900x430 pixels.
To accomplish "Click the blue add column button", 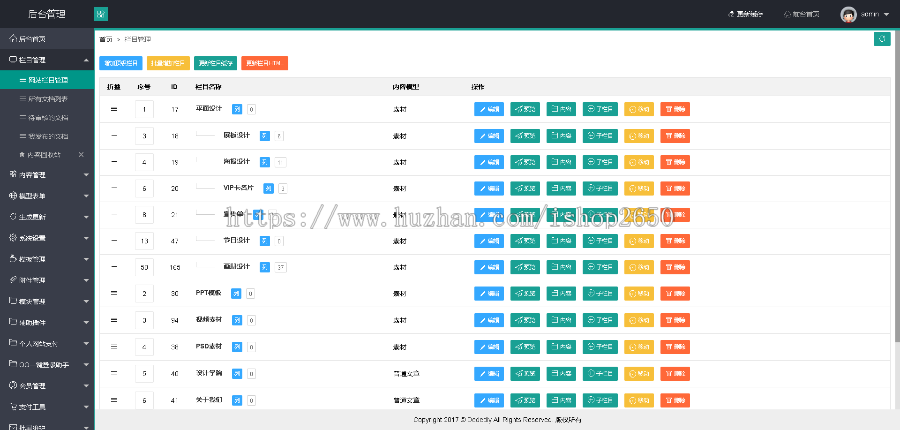I will (121, 63).
